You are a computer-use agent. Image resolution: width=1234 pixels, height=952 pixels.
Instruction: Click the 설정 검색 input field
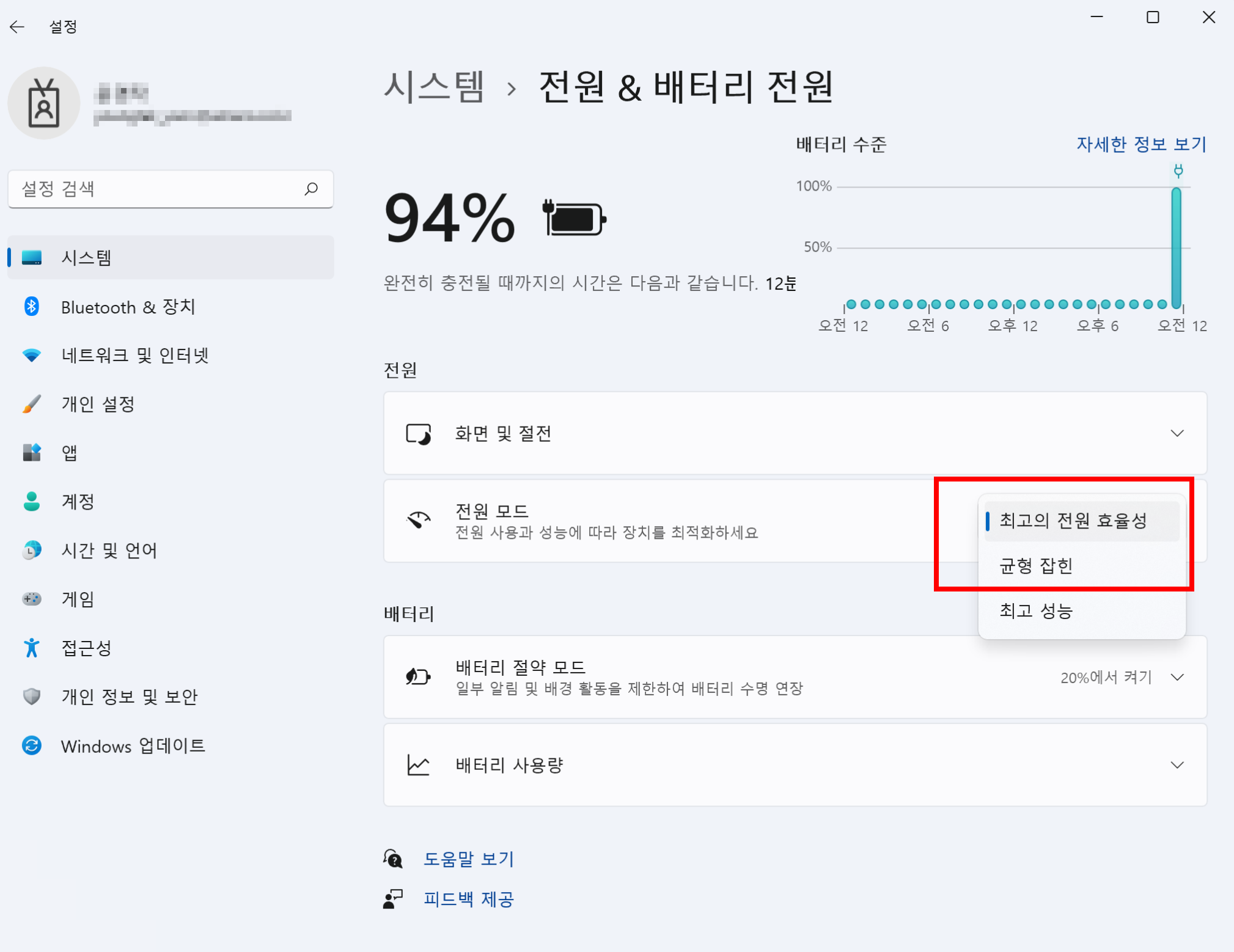159,189
